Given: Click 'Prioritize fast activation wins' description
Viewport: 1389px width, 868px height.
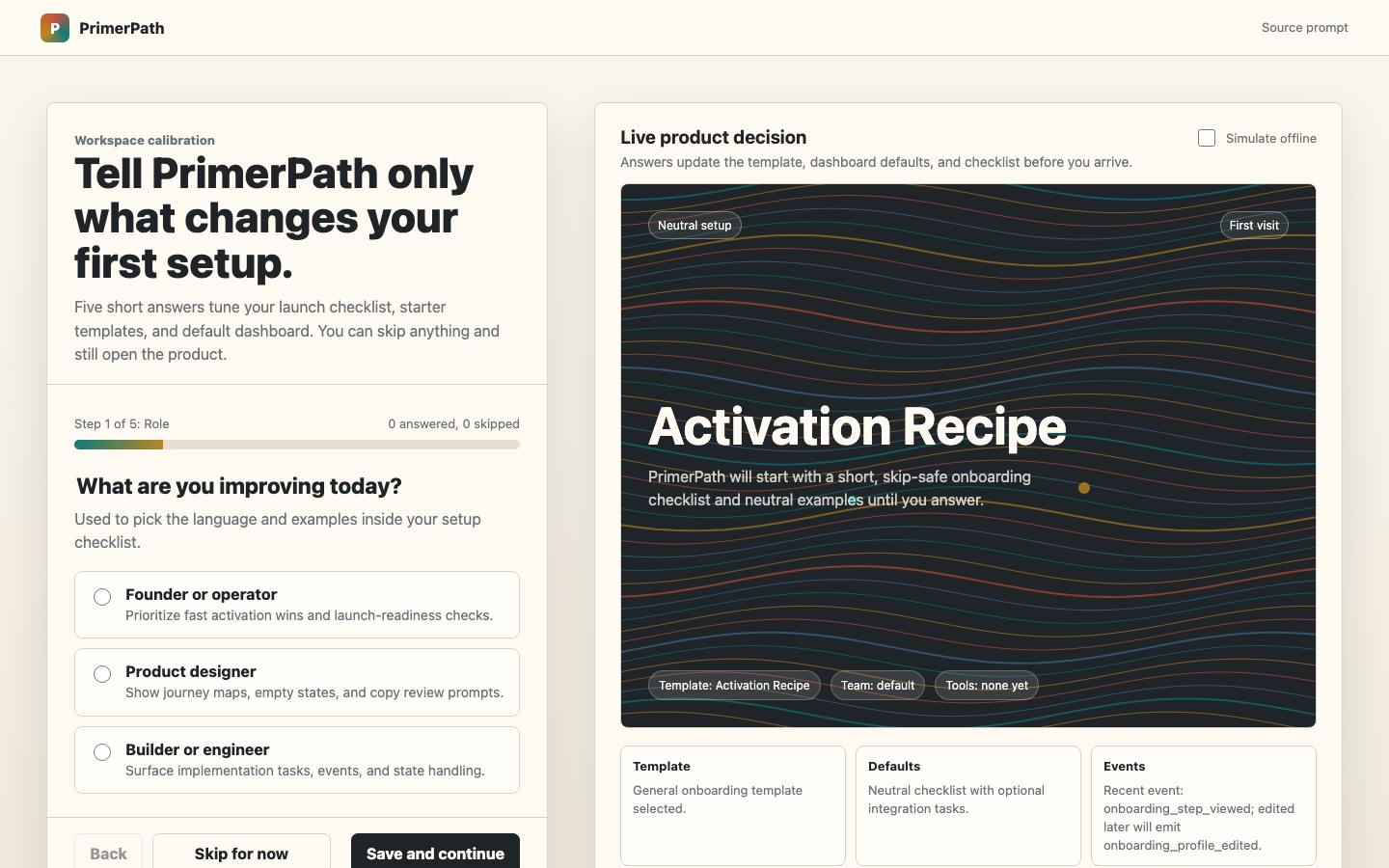Looking at the screenshot, I should (309, 615).
